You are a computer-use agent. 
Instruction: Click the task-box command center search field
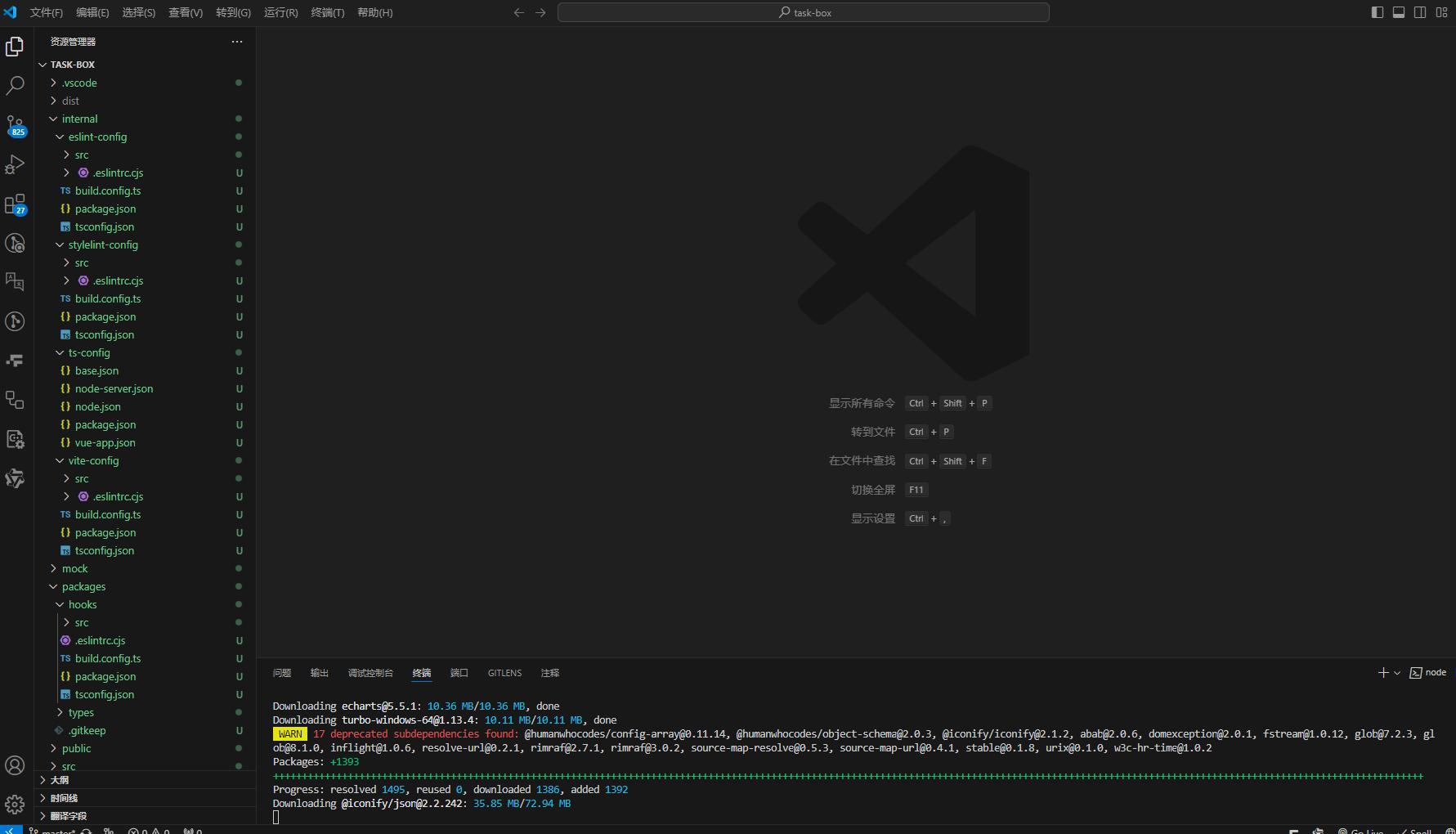(804, 12)
